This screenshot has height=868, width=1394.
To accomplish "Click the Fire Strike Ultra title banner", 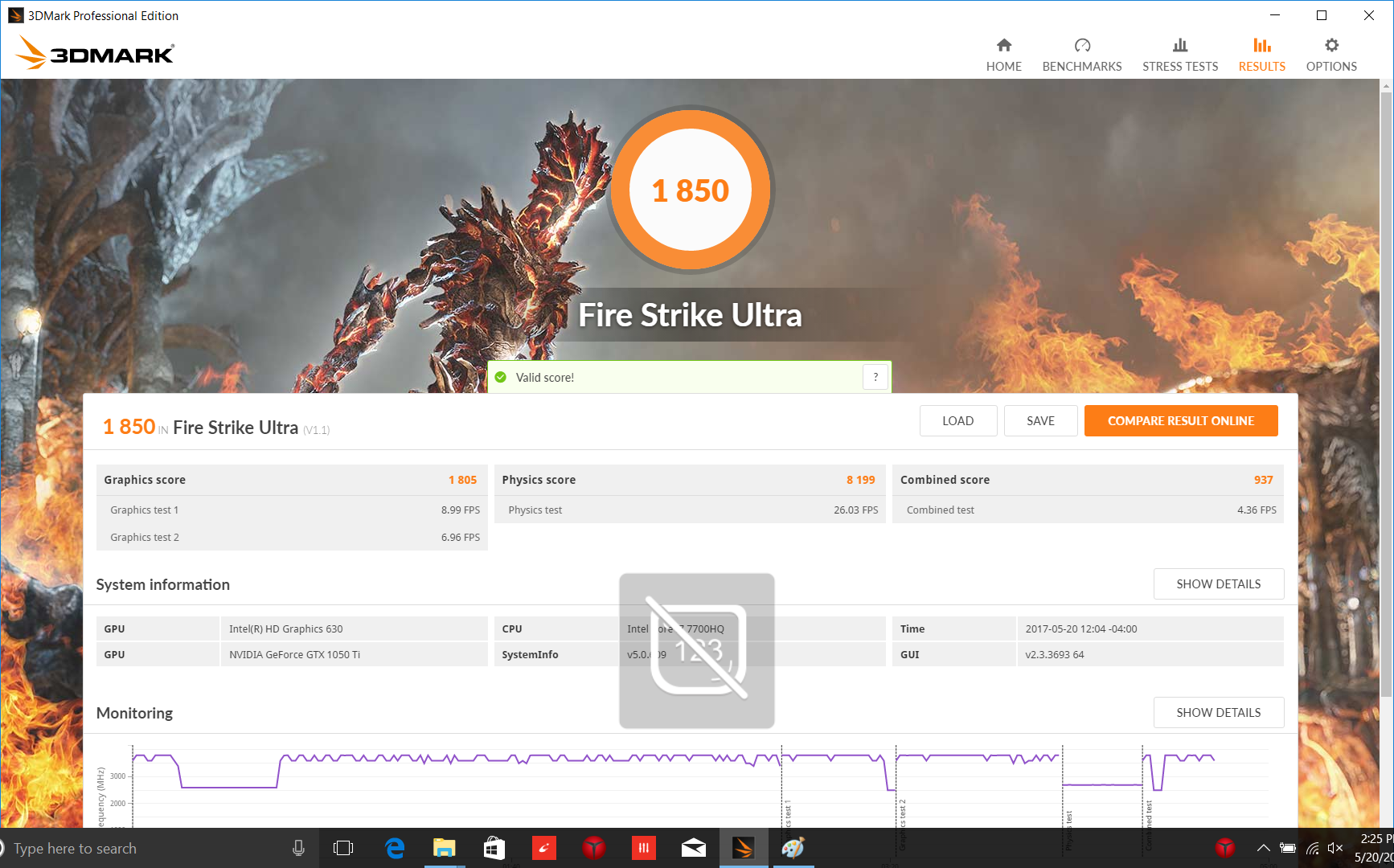I will 691,314.
